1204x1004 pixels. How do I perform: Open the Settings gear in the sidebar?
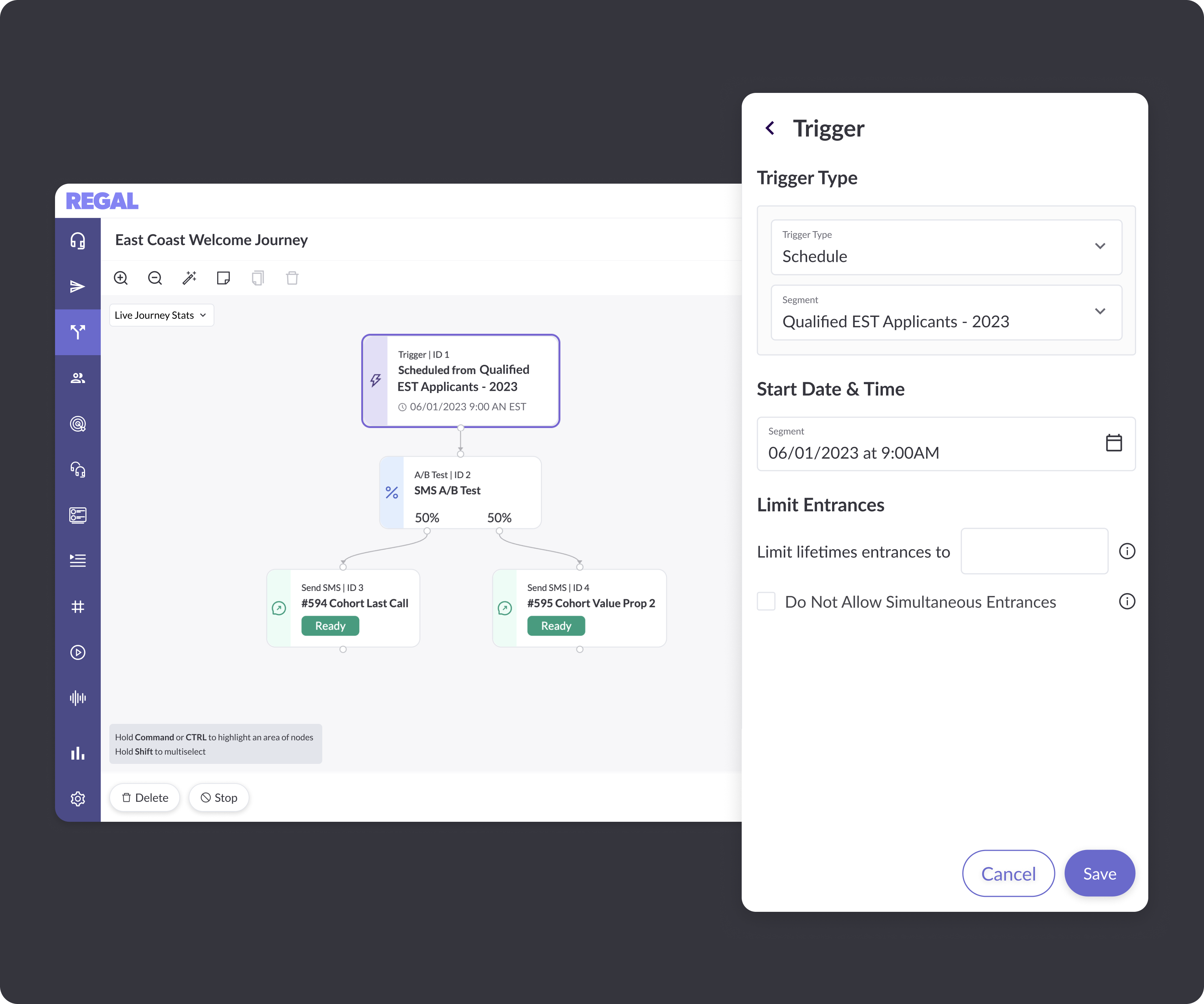pos(78,798)
